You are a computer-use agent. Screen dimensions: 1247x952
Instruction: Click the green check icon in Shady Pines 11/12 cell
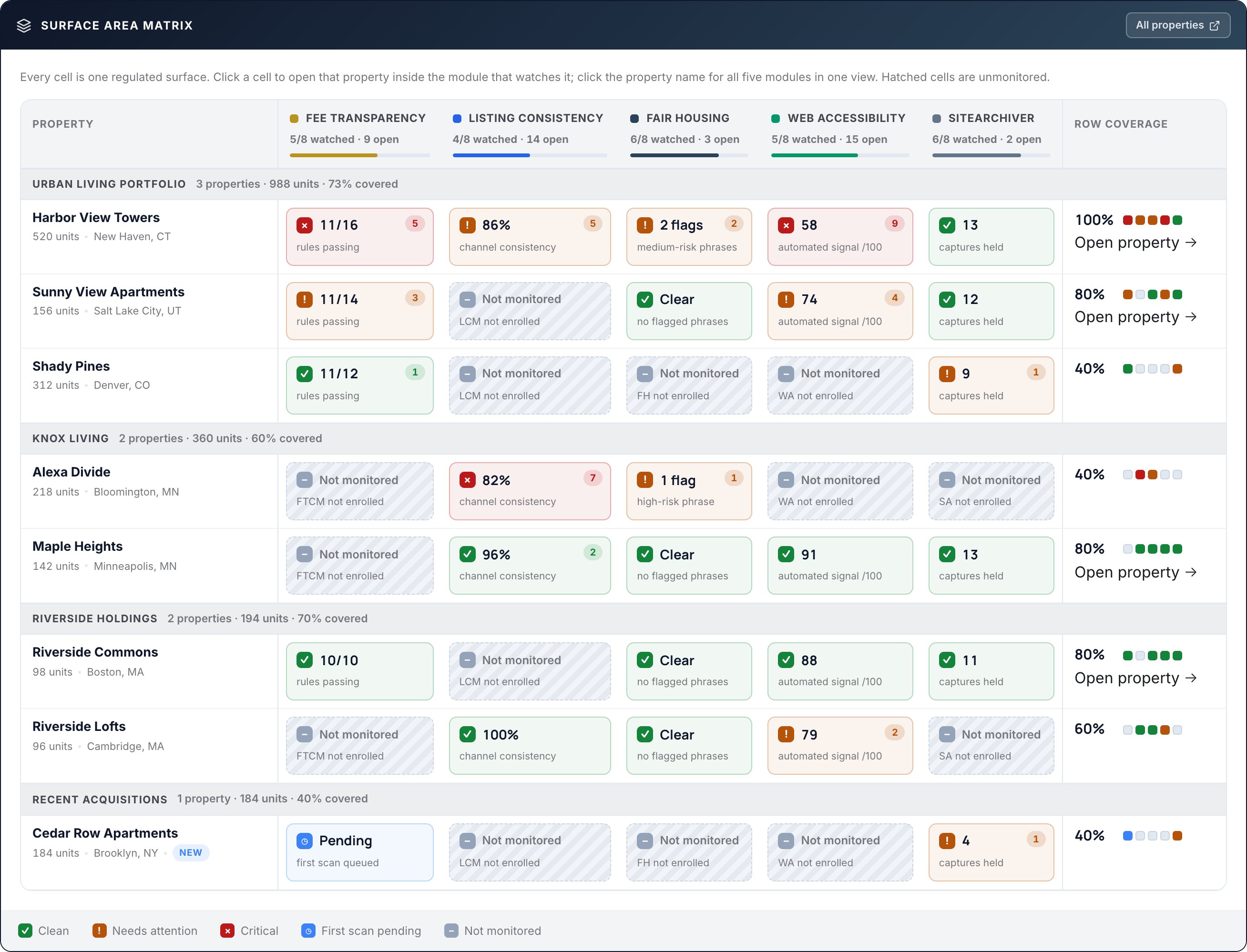point(305,374)
